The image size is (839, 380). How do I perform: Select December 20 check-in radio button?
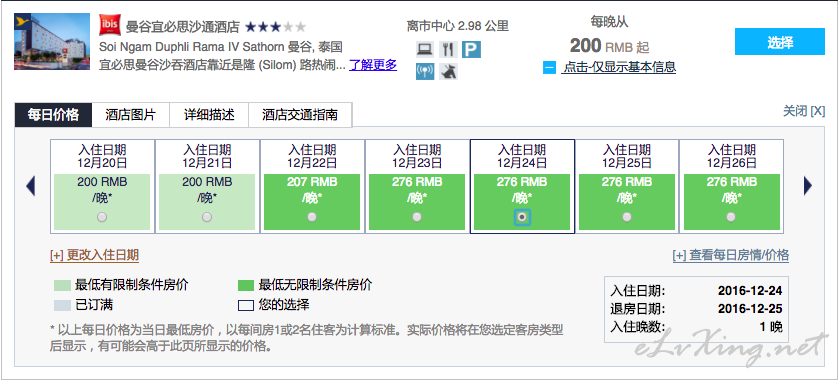pyautogui.click(x=102, y=217)
